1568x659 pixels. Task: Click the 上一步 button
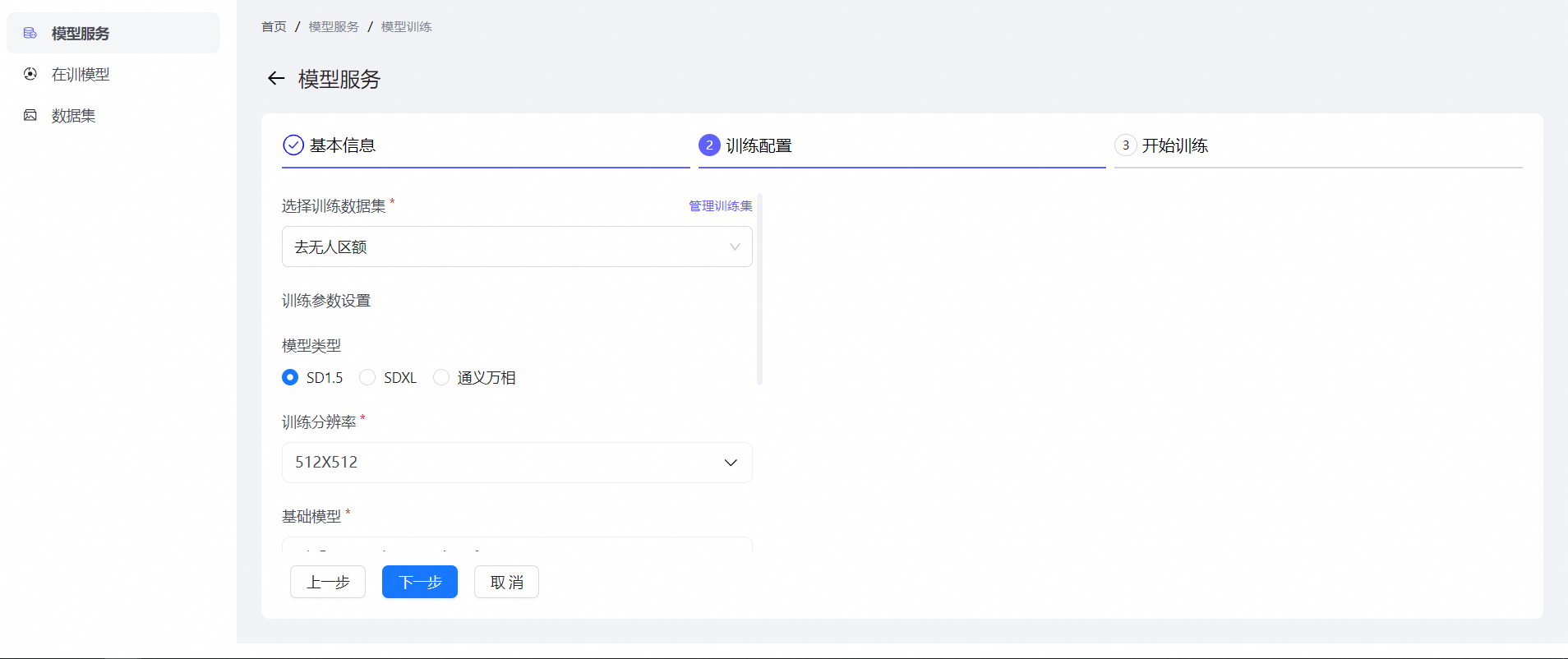328,582
